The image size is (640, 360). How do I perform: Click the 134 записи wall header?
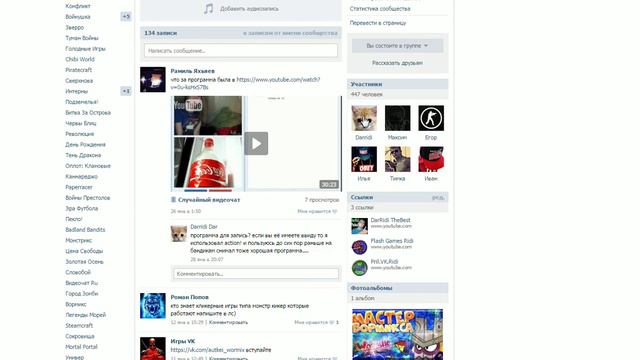[x=160, y=33]
